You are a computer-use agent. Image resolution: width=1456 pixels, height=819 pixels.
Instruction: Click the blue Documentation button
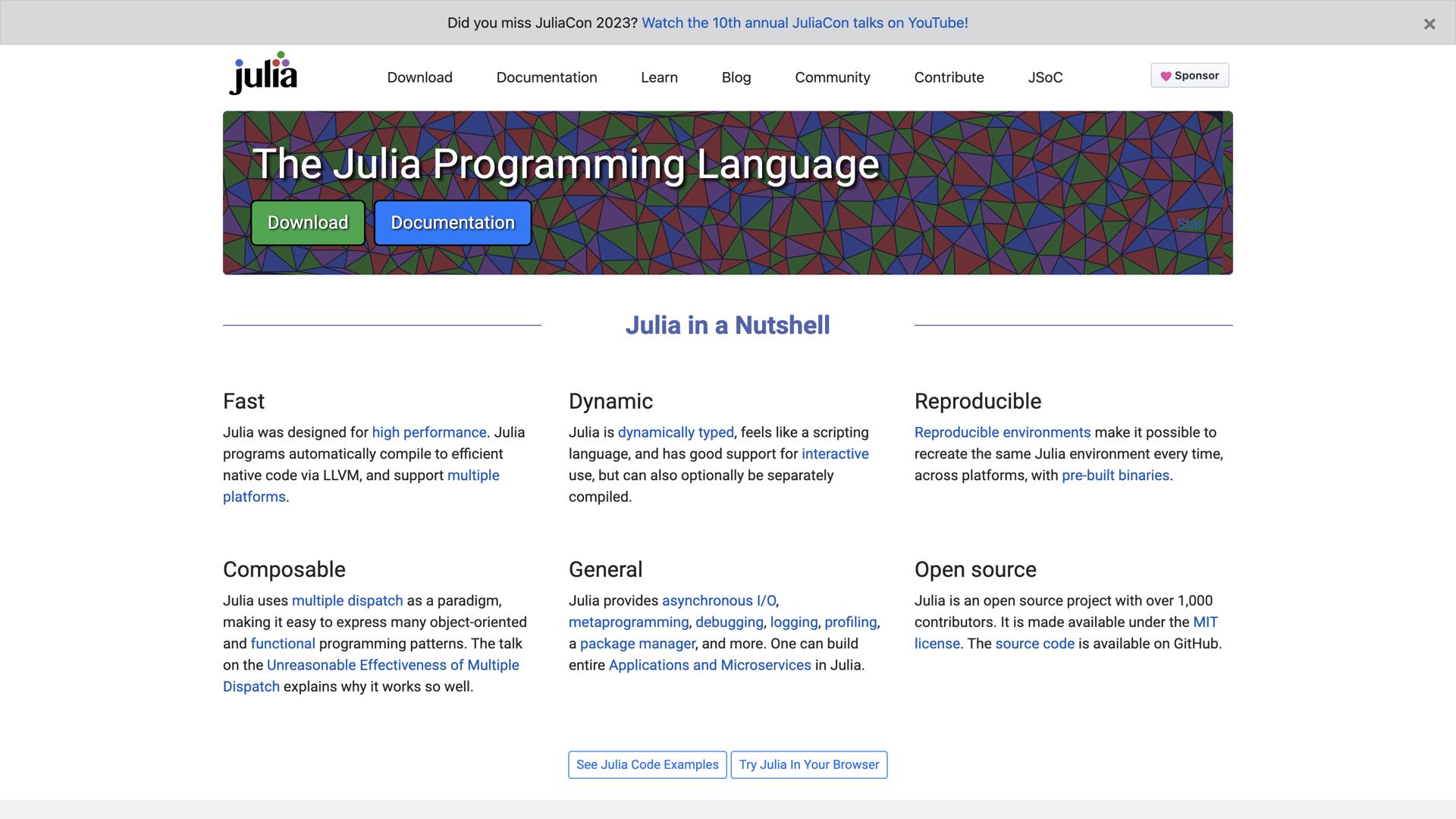click(452, 222)
